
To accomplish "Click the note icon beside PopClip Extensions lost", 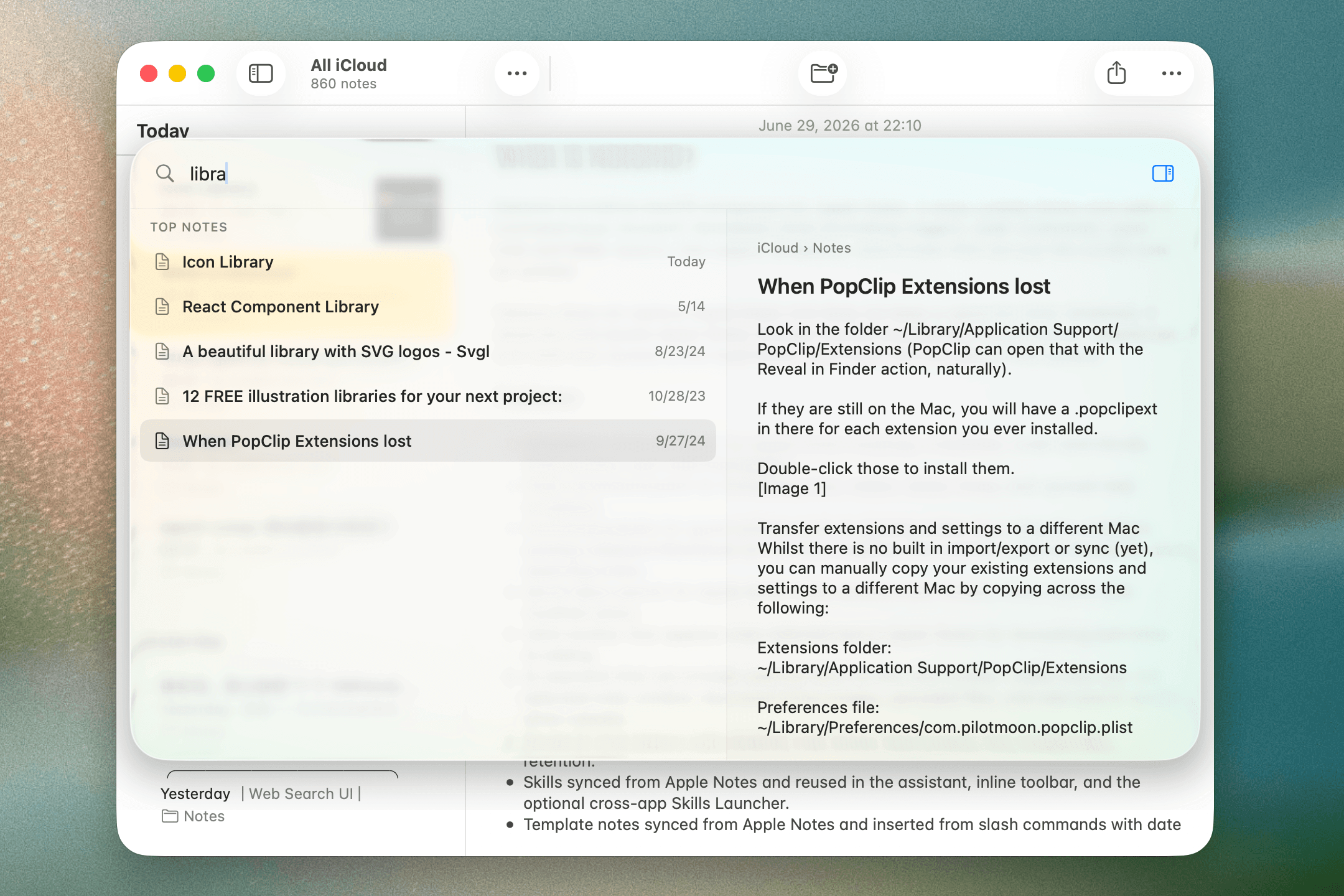I will click(162, 441).
